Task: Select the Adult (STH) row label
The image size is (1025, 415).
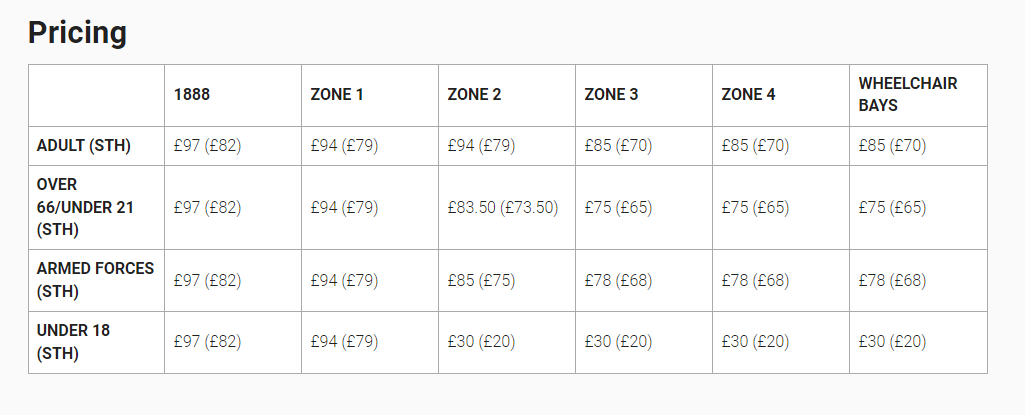Action: click(84, 146)
